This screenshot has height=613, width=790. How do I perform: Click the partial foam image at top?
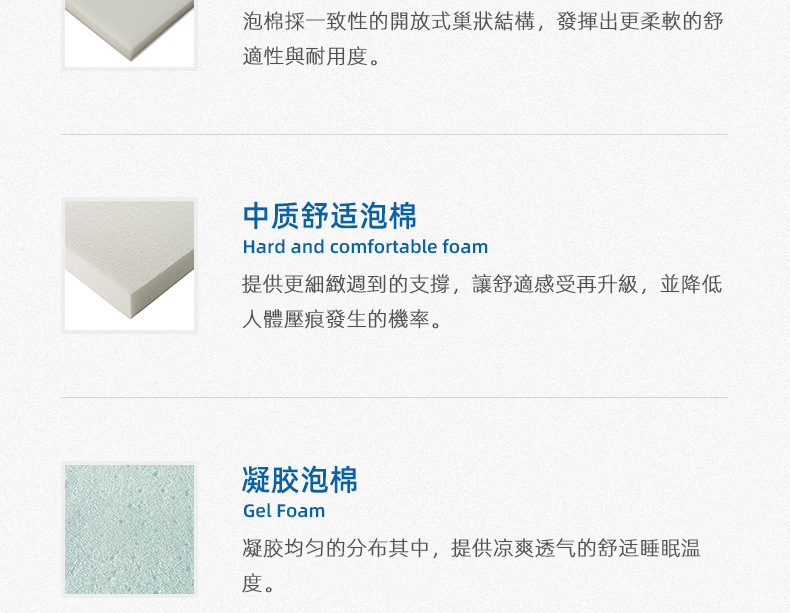129,33
